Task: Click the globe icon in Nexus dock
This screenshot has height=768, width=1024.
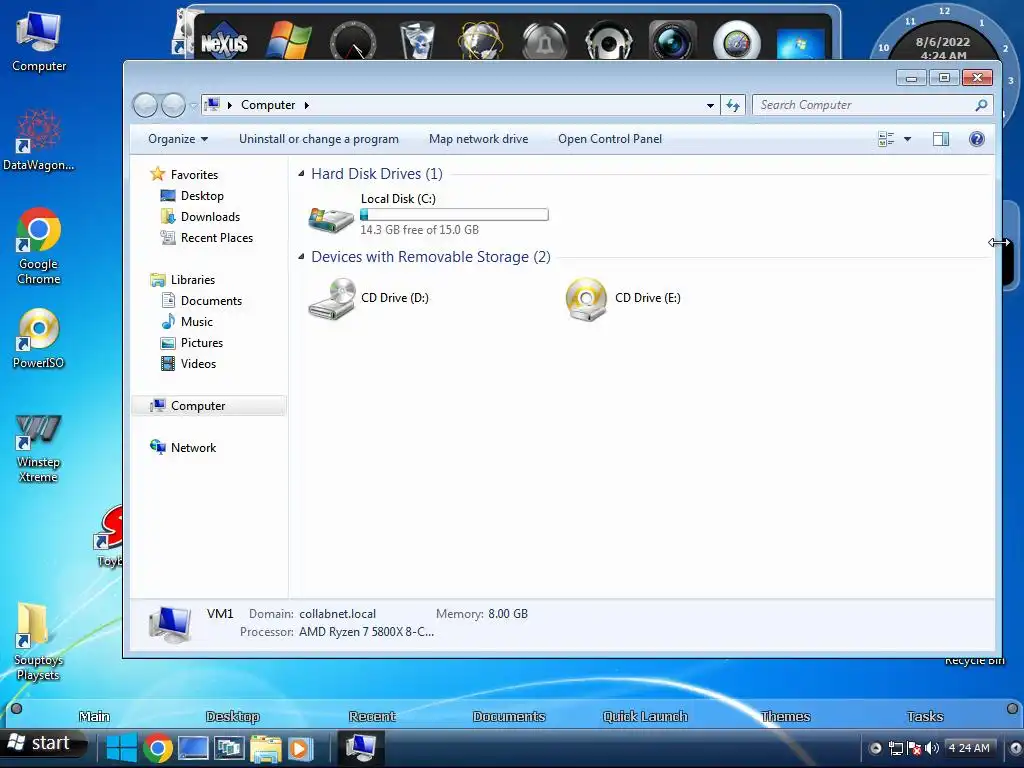Action: click(480, 41)
